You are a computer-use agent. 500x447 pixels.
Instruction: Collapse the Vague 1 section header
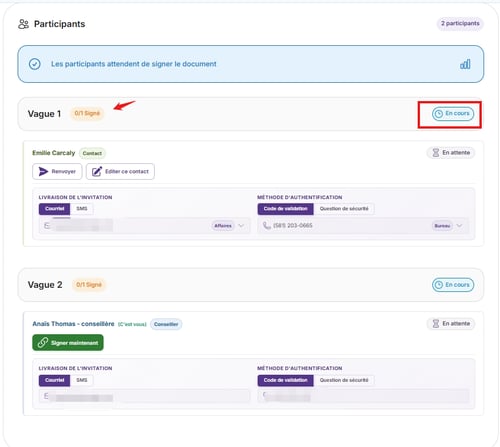click(x=251, y=114)
